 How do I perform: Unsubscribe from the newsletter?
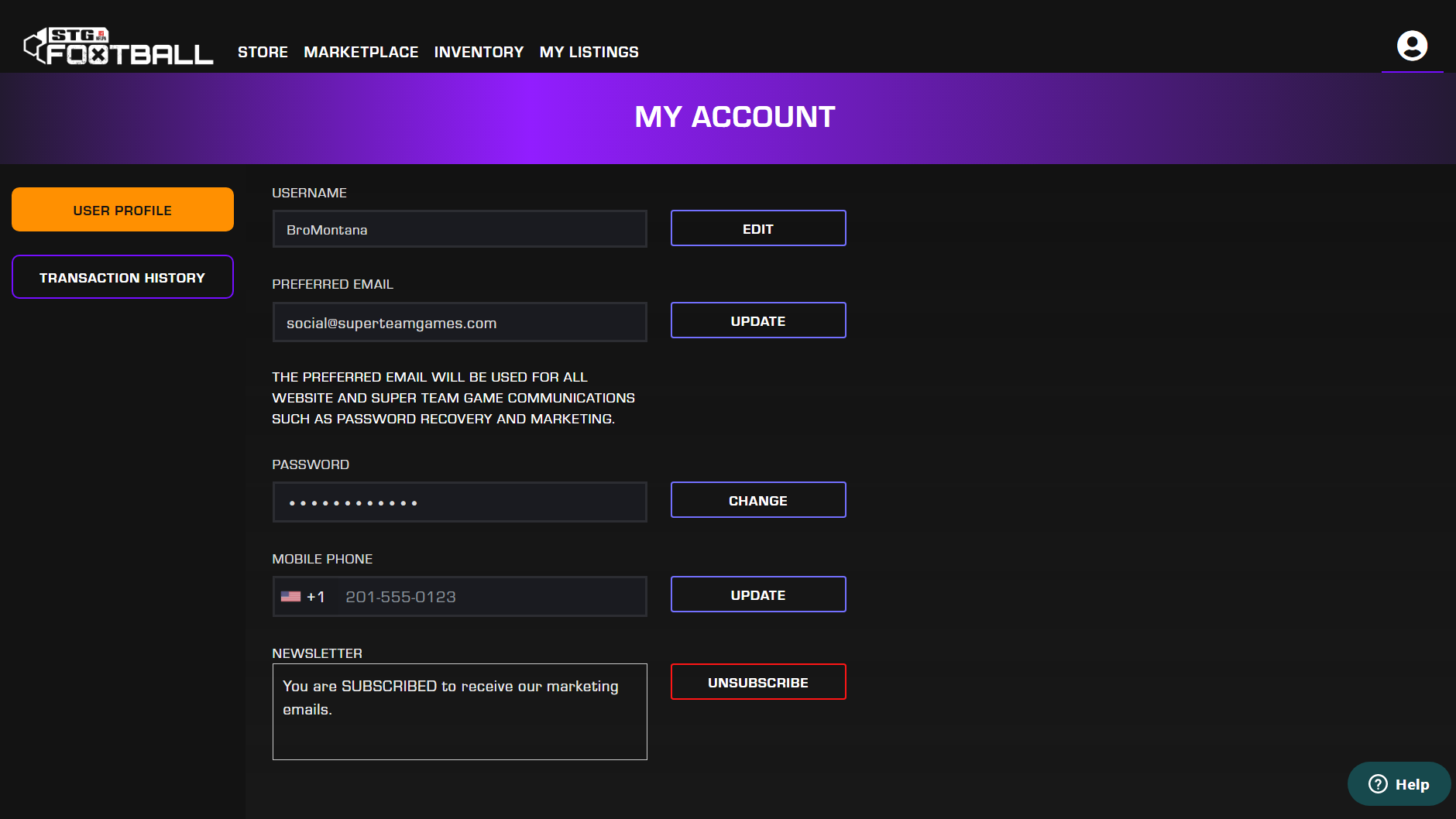[757, 682]
